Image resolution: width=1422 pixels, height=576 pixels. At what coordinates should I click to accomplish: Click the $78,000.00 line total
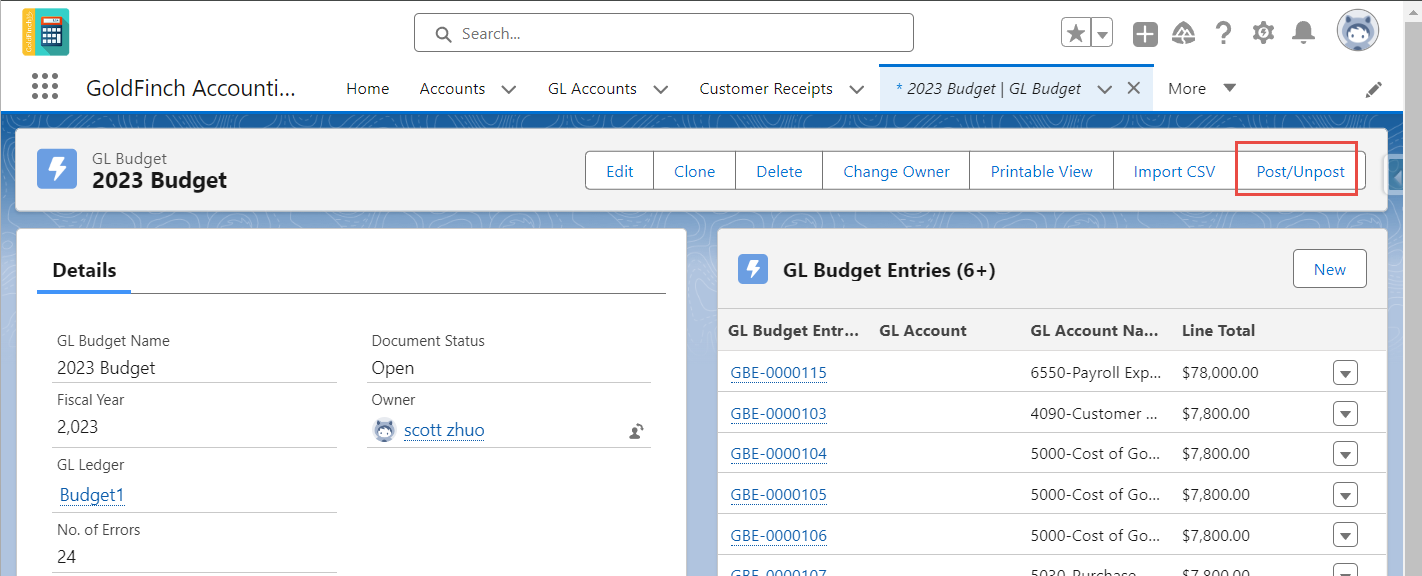click(x=1220, y=373)
